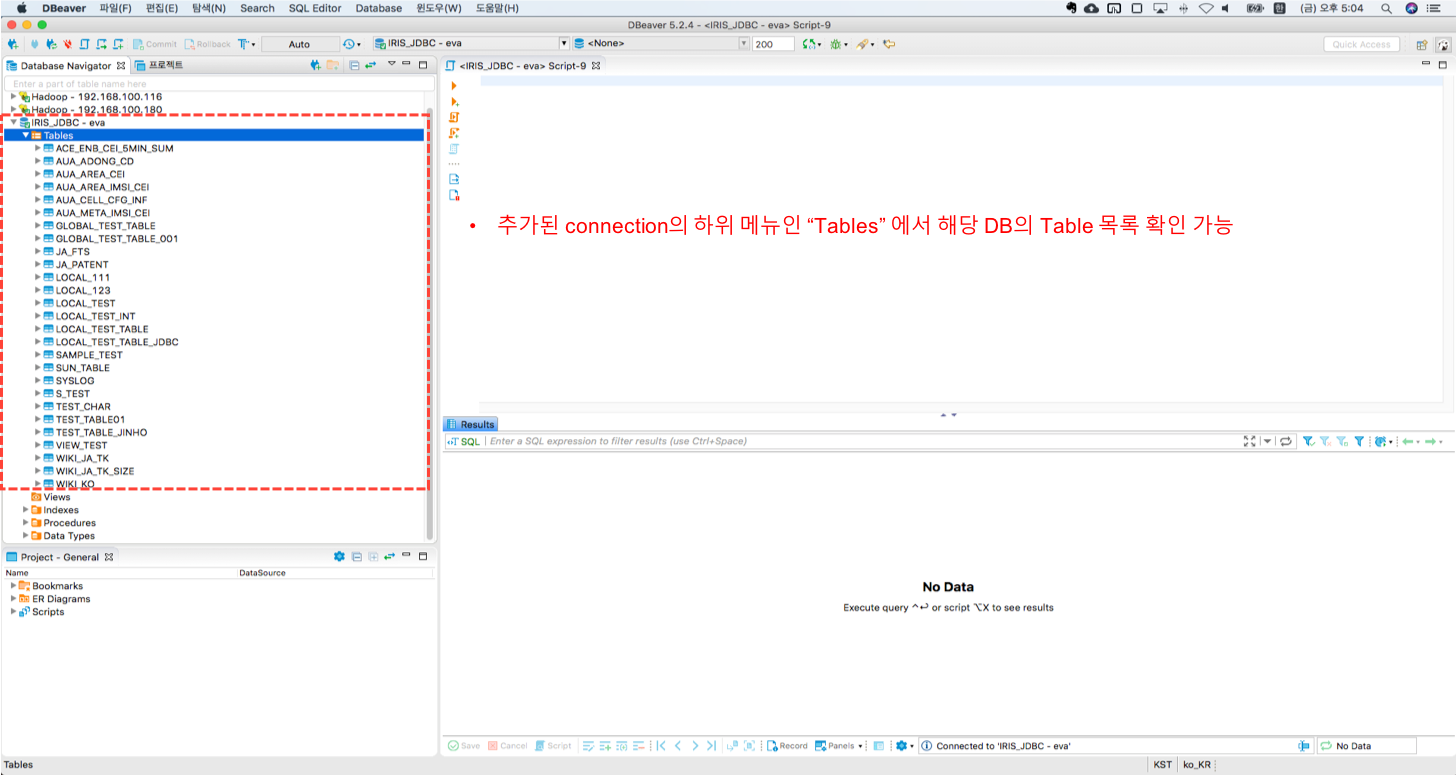Select the Script-9 editor tab

point(523,65)
